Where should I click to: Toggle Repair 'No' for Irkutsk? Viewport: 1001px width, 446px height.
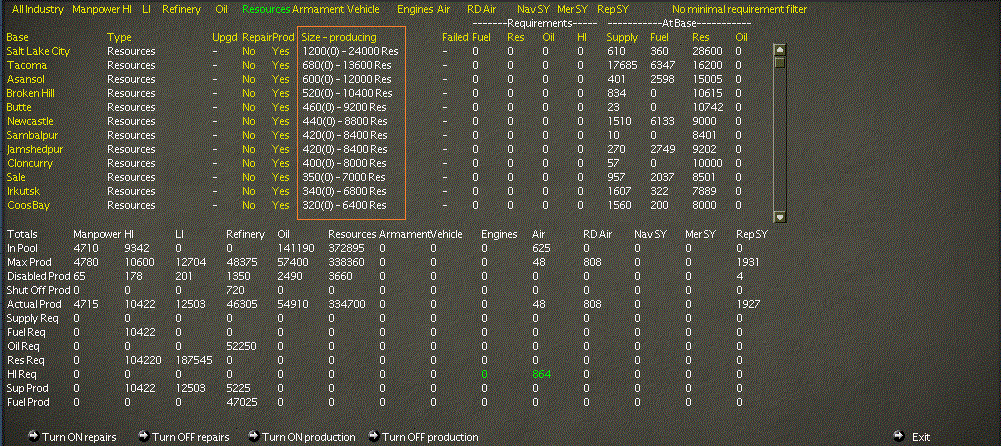click(248, 191)
